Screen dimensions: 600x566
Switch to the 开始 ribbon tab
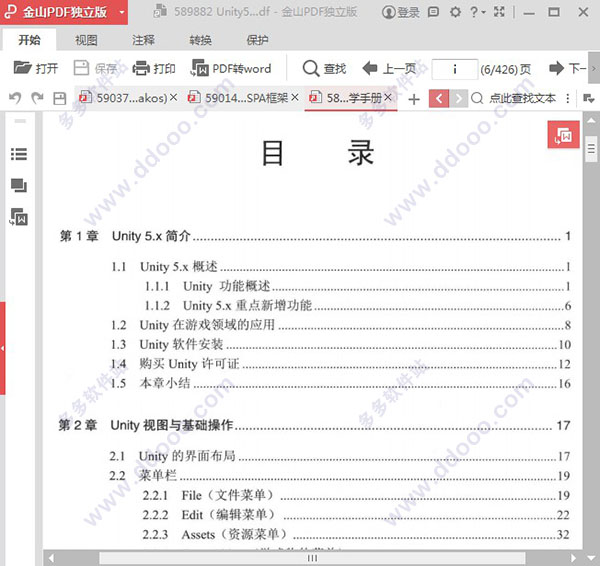pos(29,40)
